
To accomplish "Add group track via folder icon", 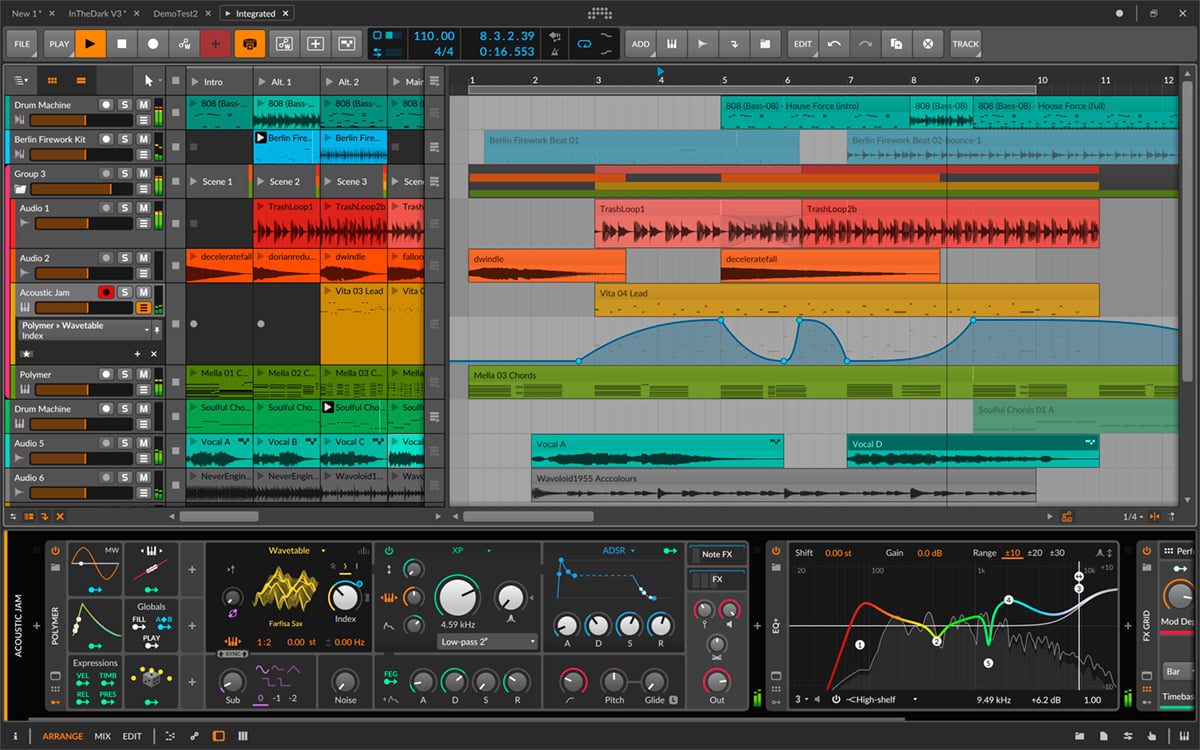I will [765, 44].
